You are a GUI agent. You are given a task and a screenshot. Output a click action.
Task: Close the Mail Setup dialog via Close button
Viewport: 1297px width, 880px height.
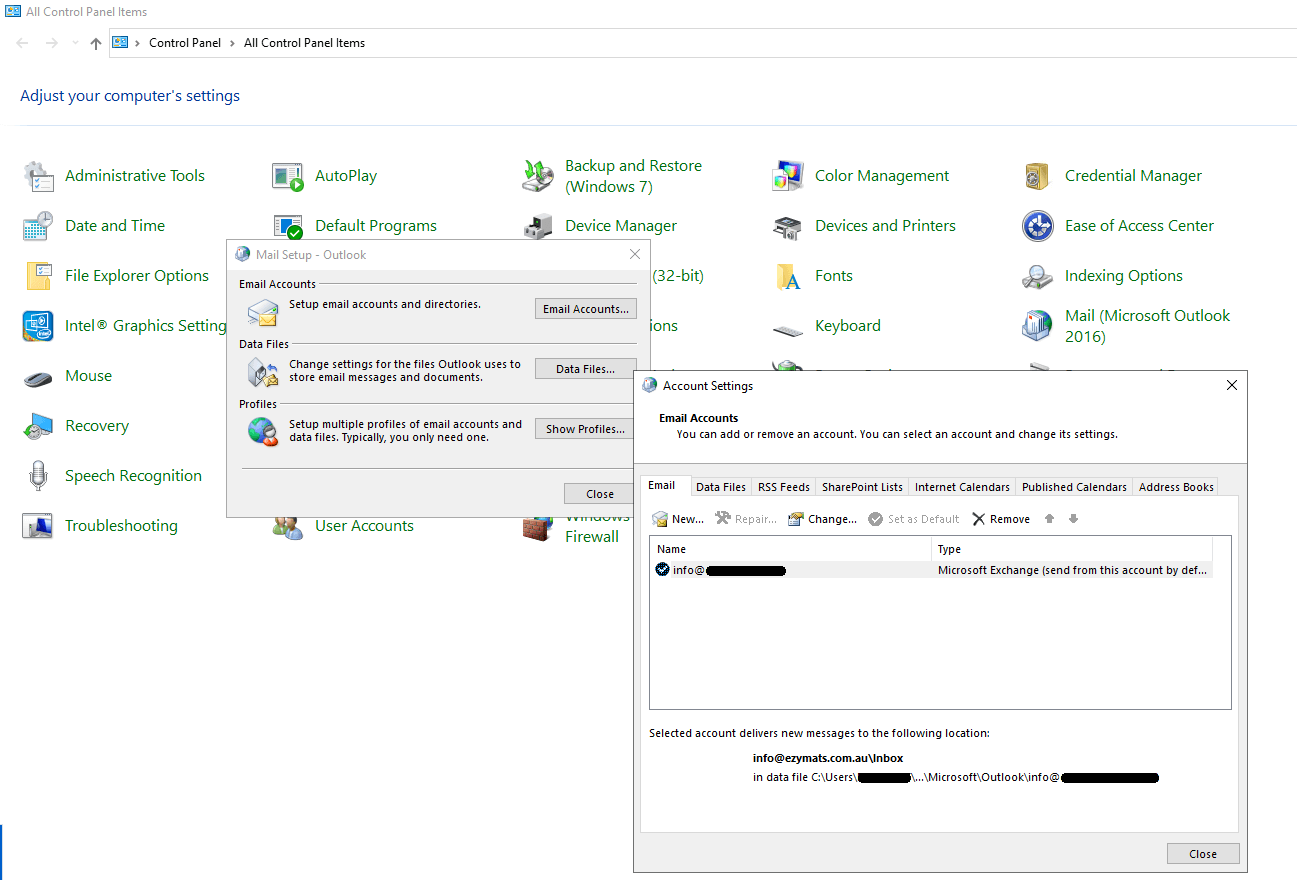(600, 494)
